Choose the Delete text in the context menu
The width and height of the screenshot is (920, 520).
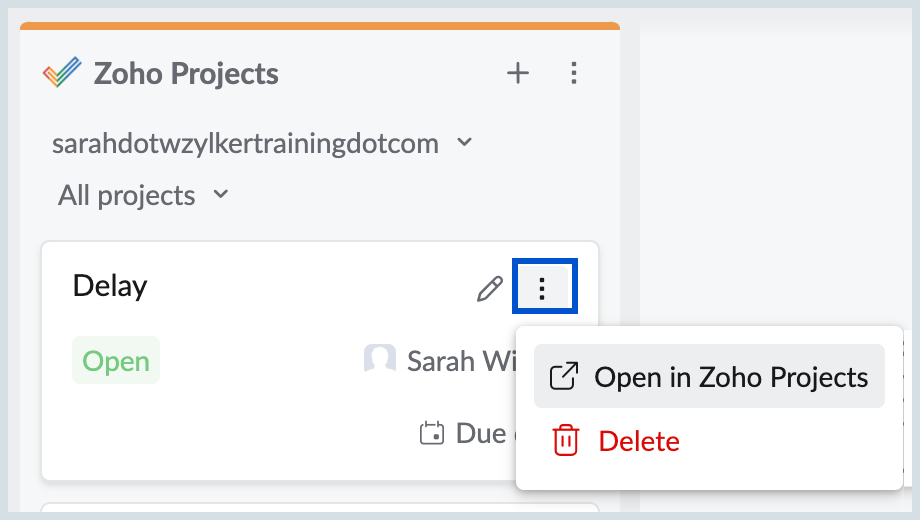[x=639, y=441]
